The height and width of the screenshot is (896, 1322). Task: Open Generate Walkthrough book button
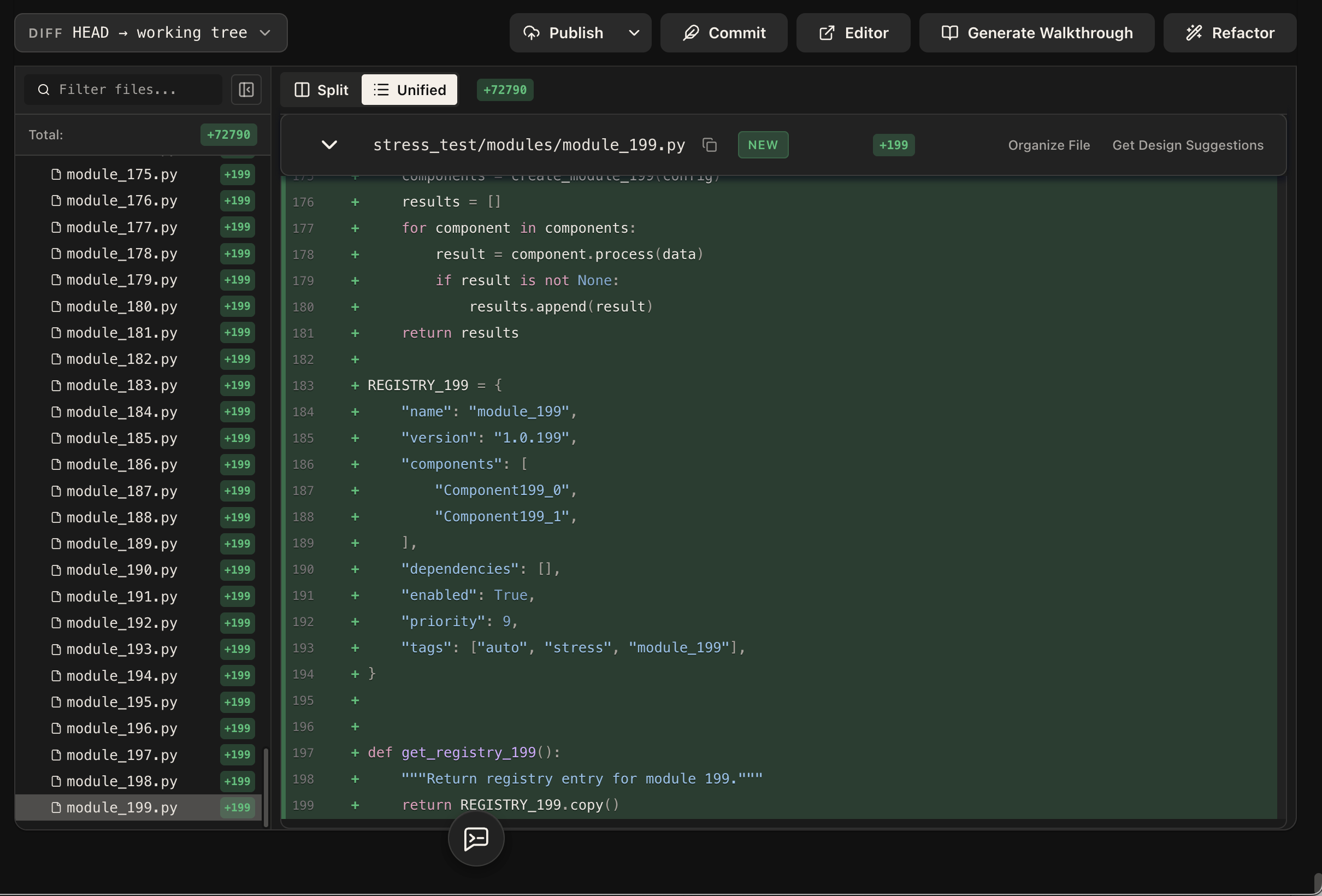1036,33
